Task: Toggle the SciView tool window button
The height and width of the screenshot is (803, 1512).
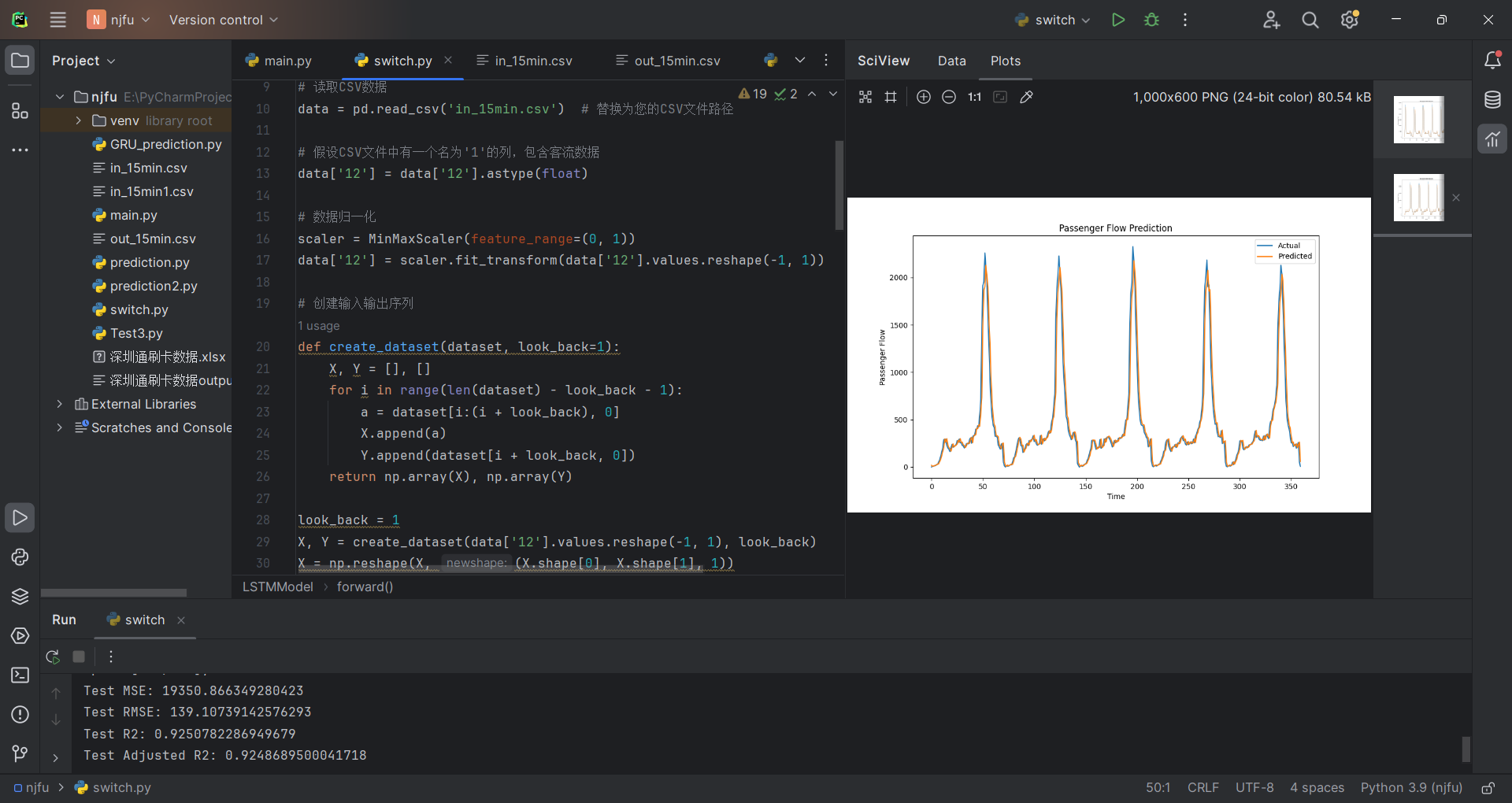Action: point(1492,139)
